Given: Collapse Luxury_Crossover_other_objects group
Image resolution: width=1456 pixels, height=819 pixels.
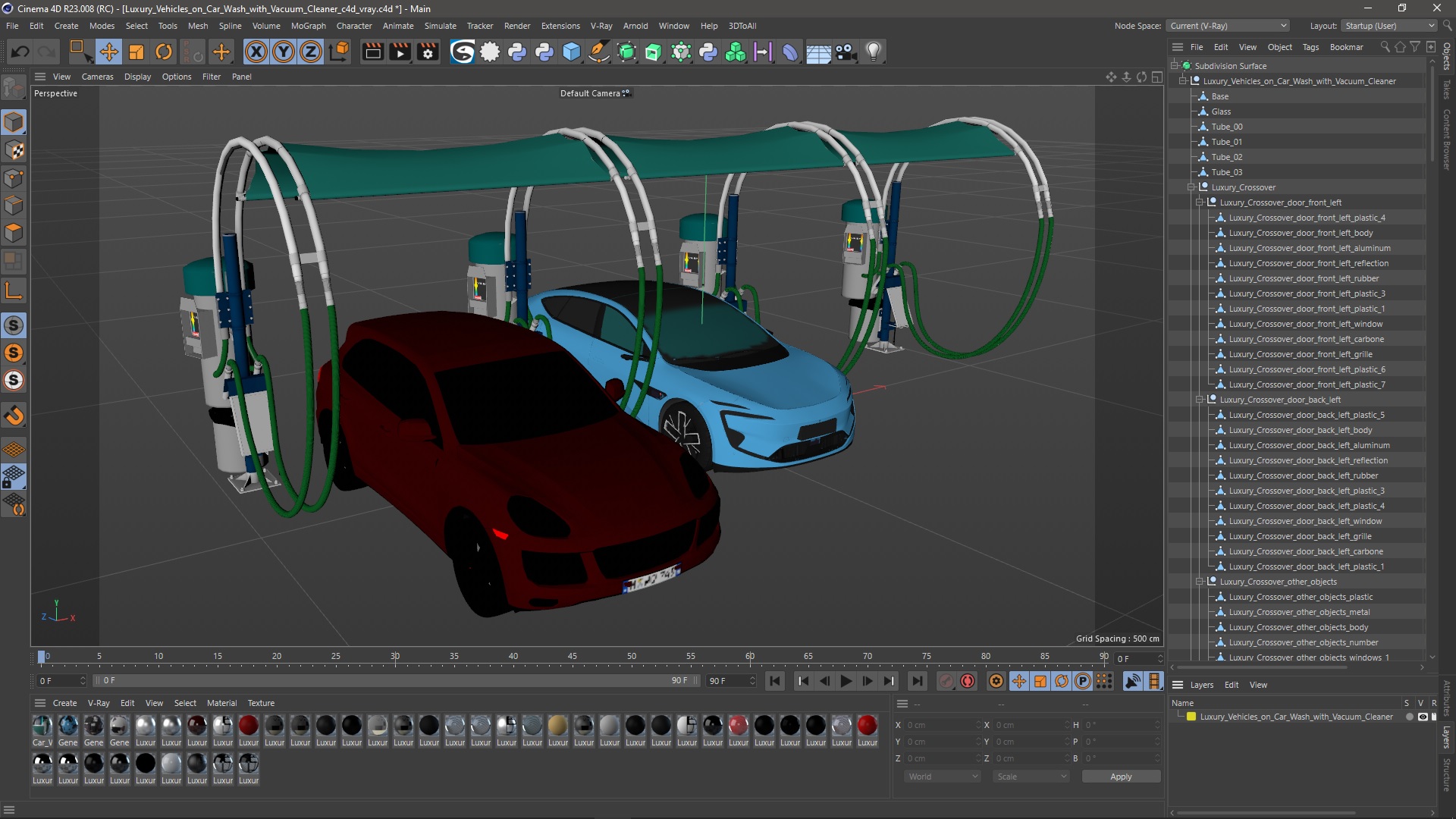Looking at the screenshot, I should point(1200,582).
